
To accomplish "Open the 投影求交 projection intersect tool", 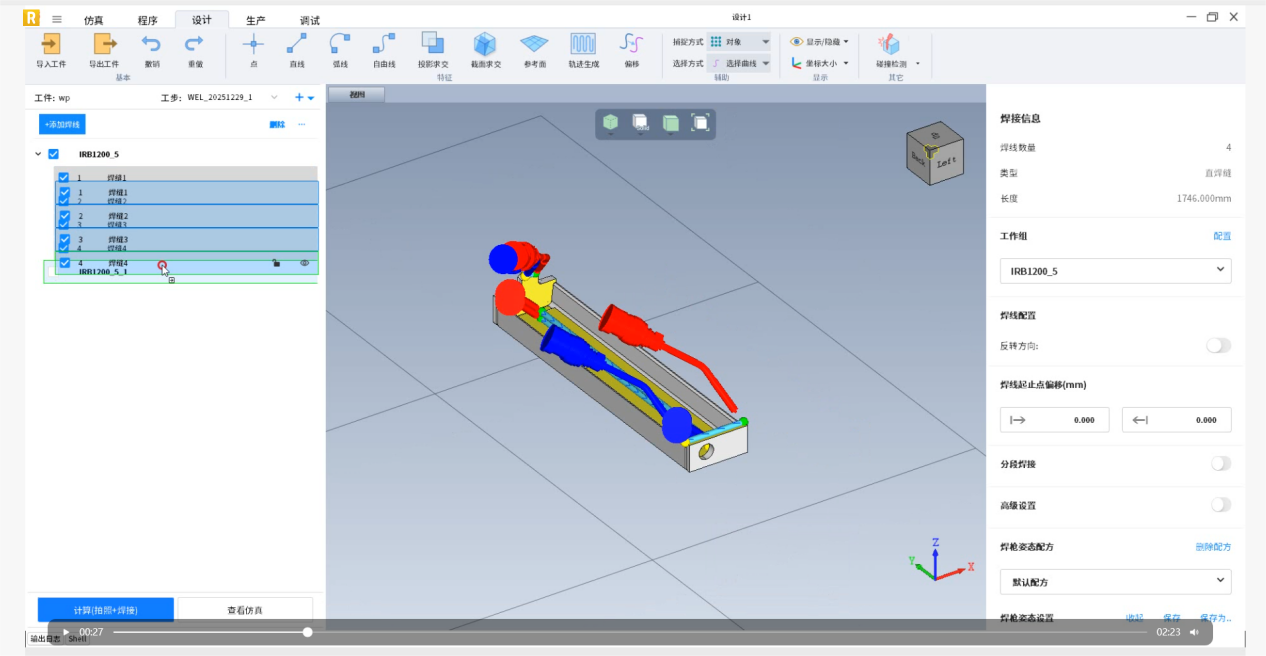I will [432, 43].
